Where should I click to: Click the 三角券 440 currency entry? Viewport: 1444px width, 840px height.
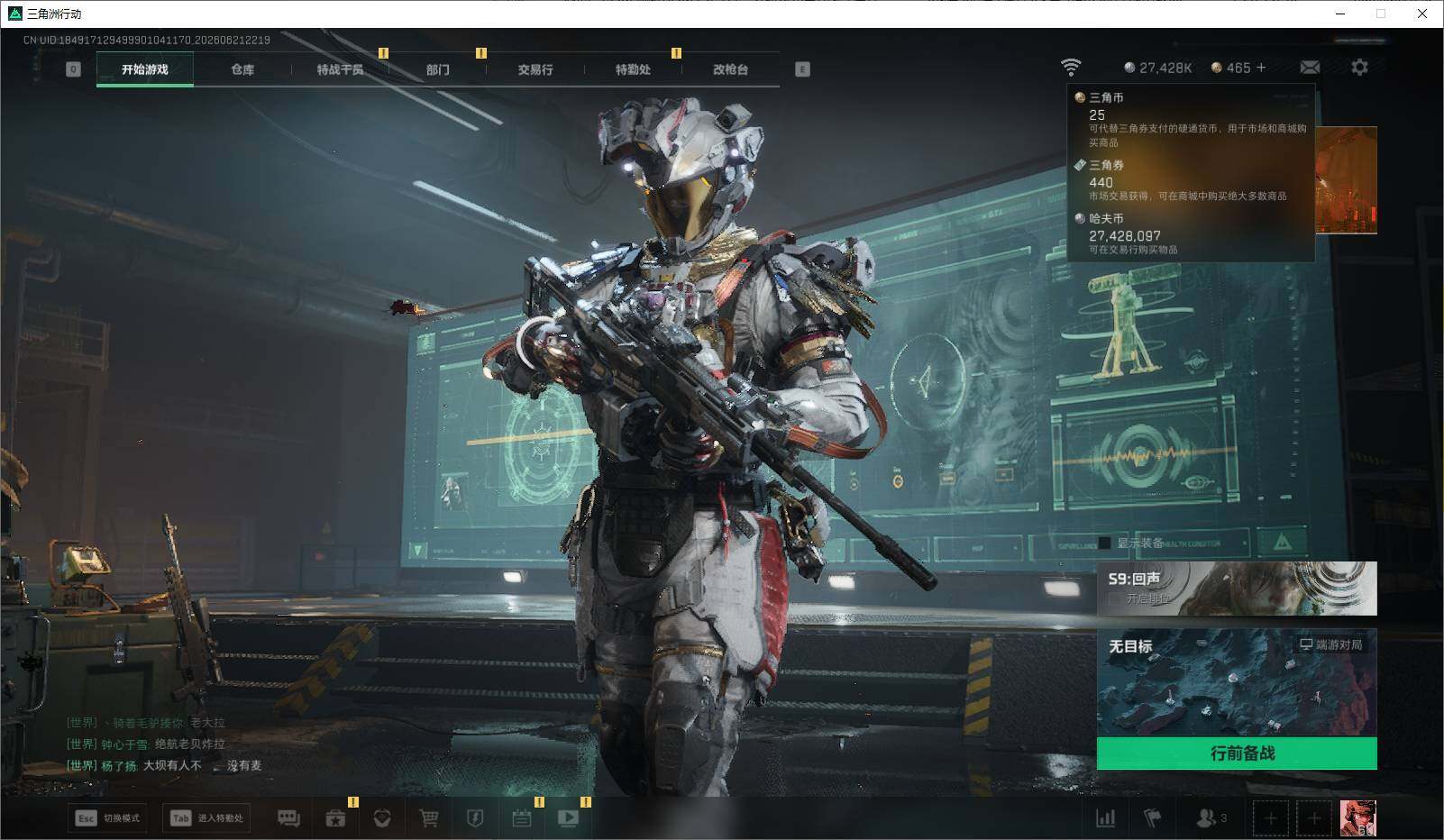(x=1191, y=180)
